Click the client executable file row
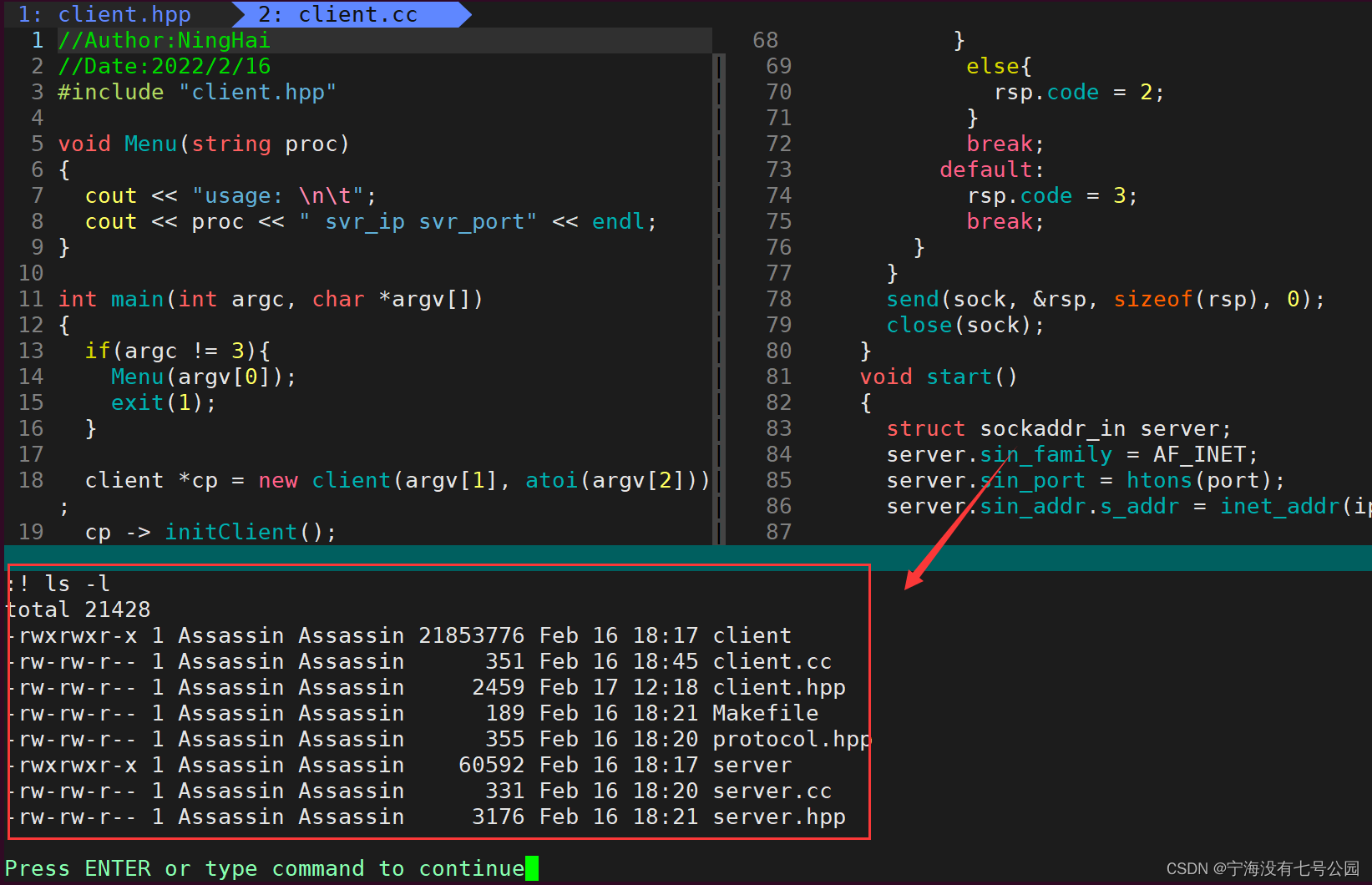This screenshot has height=885, width=1372. [398, 635]
